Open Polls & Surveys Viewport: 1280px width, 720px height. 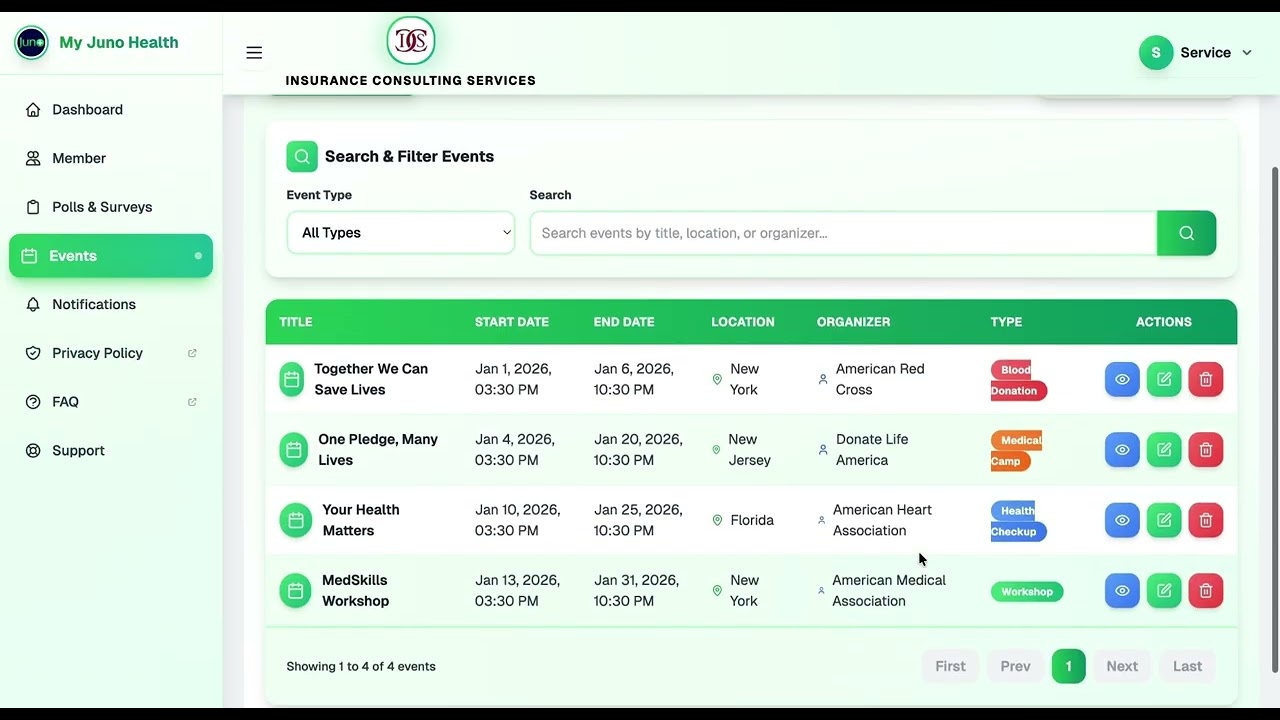pos(111,207)
